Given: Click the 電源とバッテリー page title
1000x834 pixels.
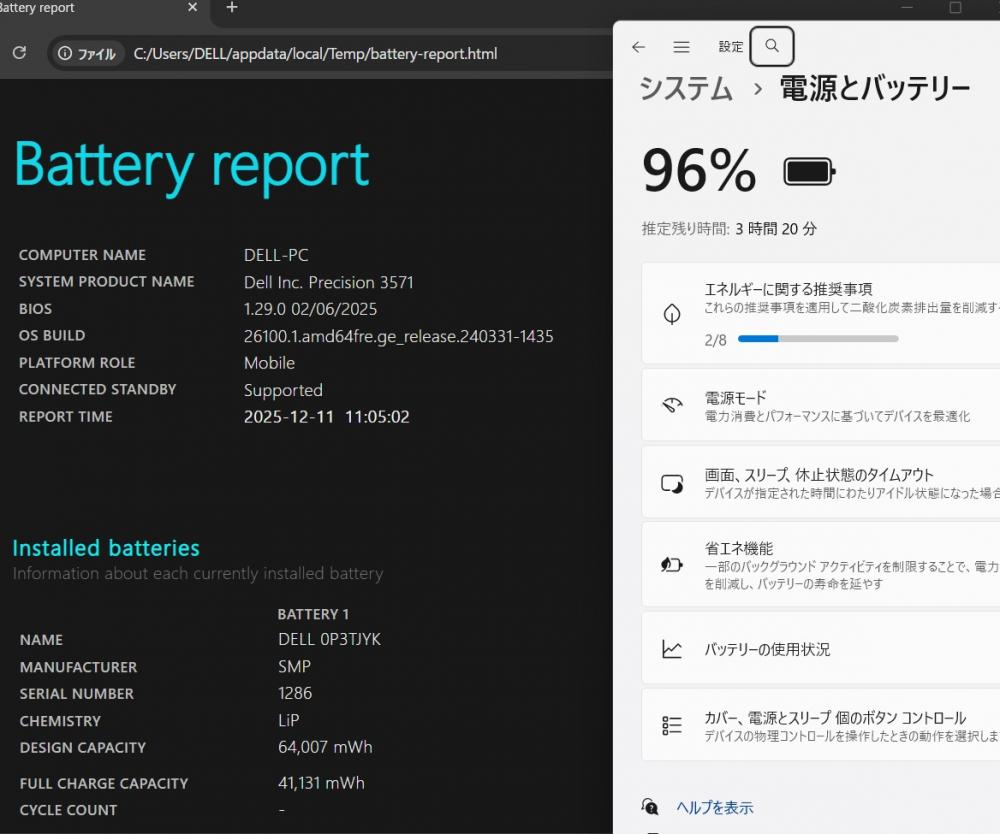Looking at the screenshot, I should click(x=875, y=87).
